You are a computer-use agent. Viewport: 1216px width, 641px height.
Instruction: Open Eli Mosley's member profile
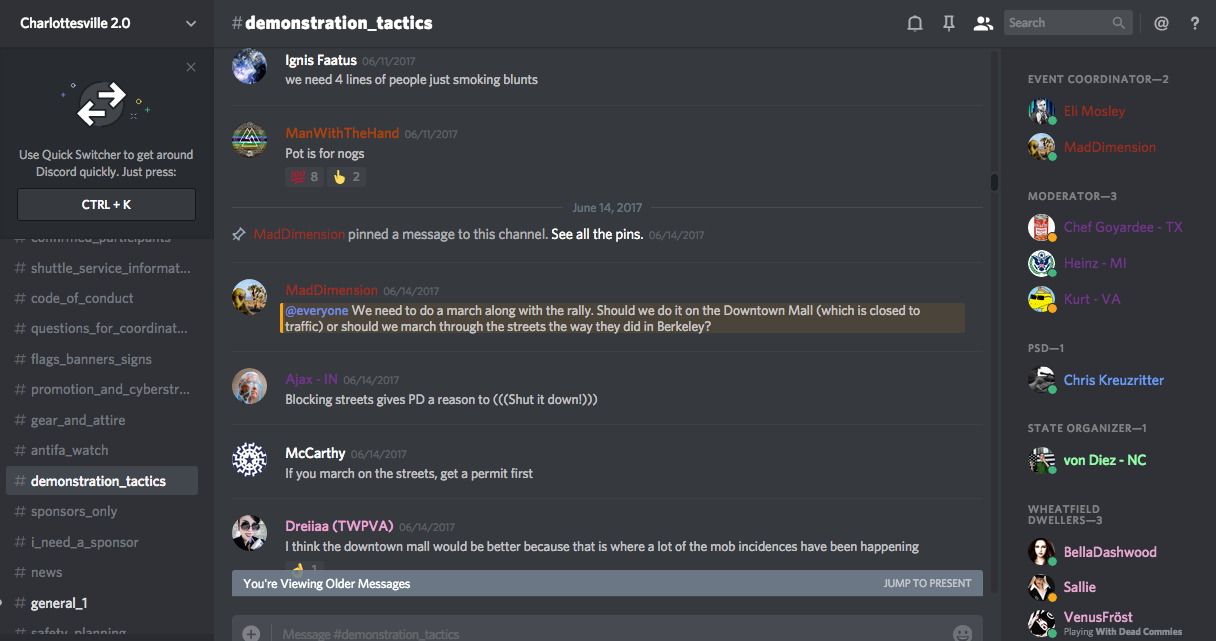[1093, 111]
